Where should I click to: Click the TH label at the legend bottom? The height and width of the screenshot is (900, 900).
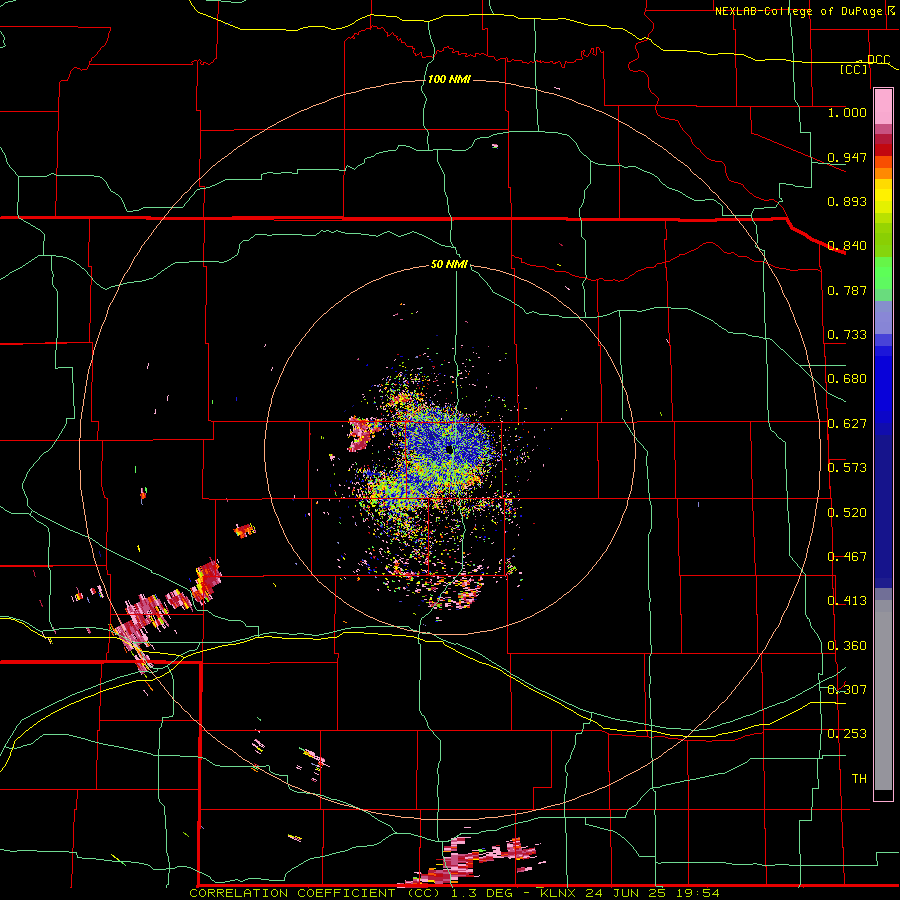point(859,779)
